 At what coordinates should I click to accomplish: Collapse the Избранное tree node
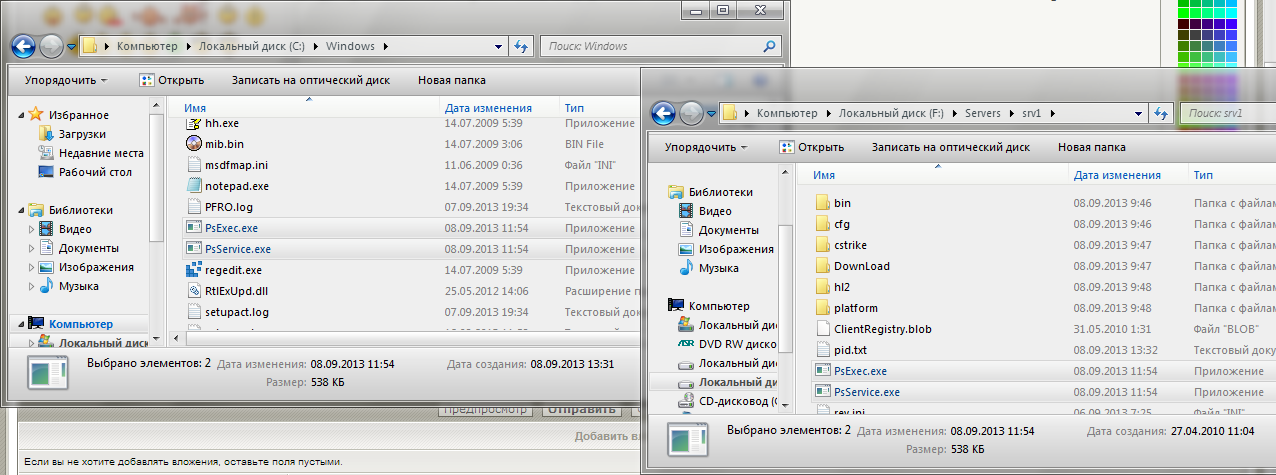(22, 116)
